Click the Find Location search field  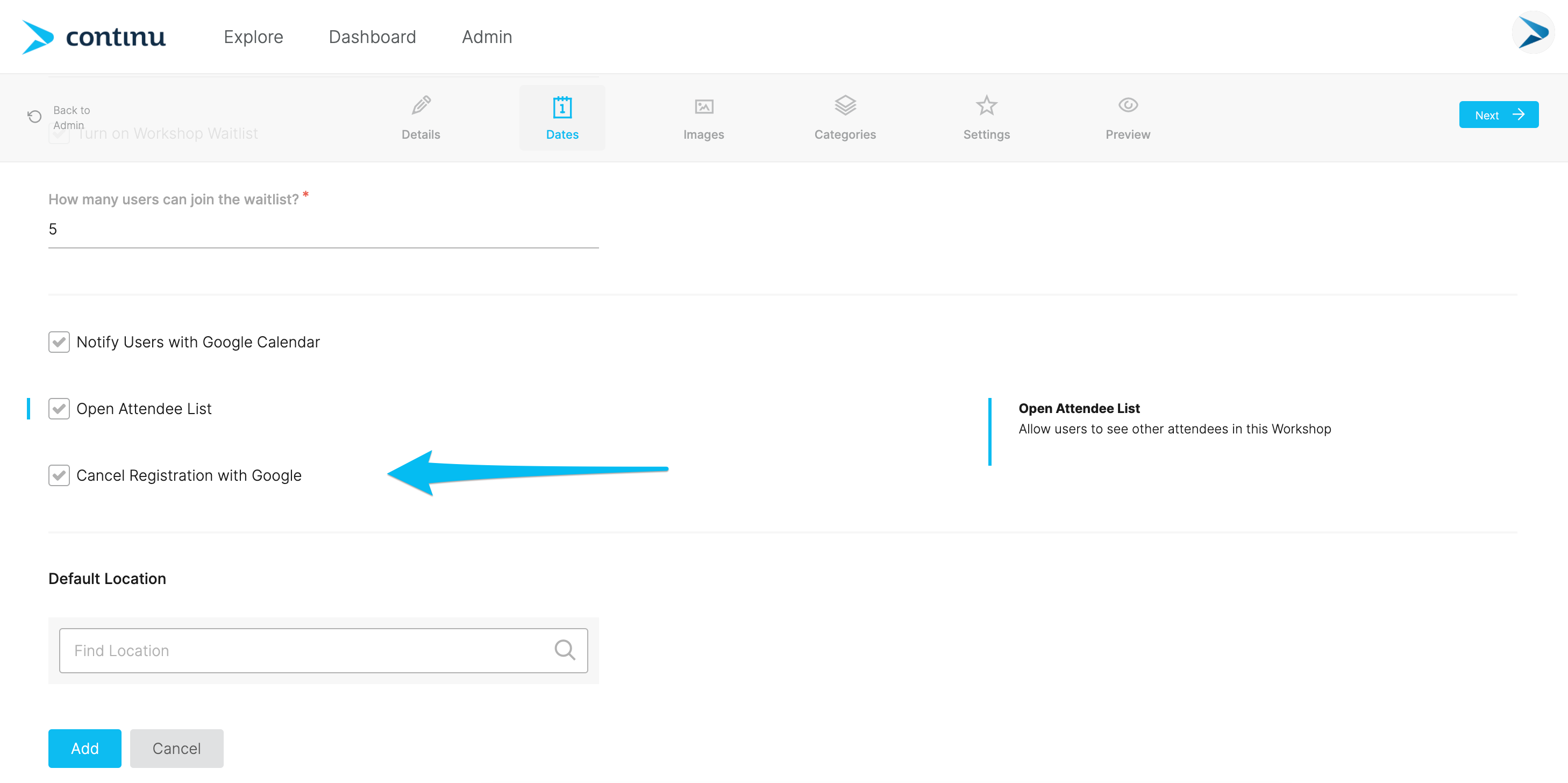pyautogui.click(x=323, y=650)
